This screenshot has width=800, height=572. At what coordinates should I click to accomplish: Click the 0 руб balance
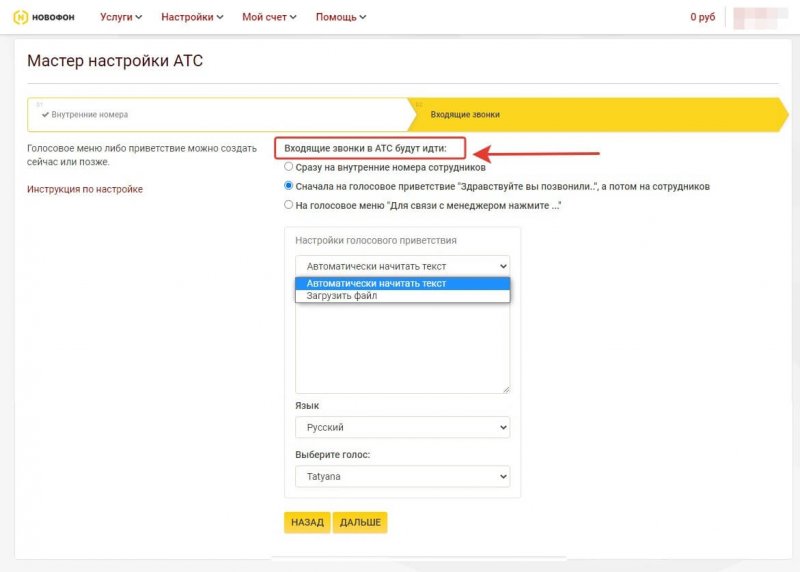[x=703, y=17]
